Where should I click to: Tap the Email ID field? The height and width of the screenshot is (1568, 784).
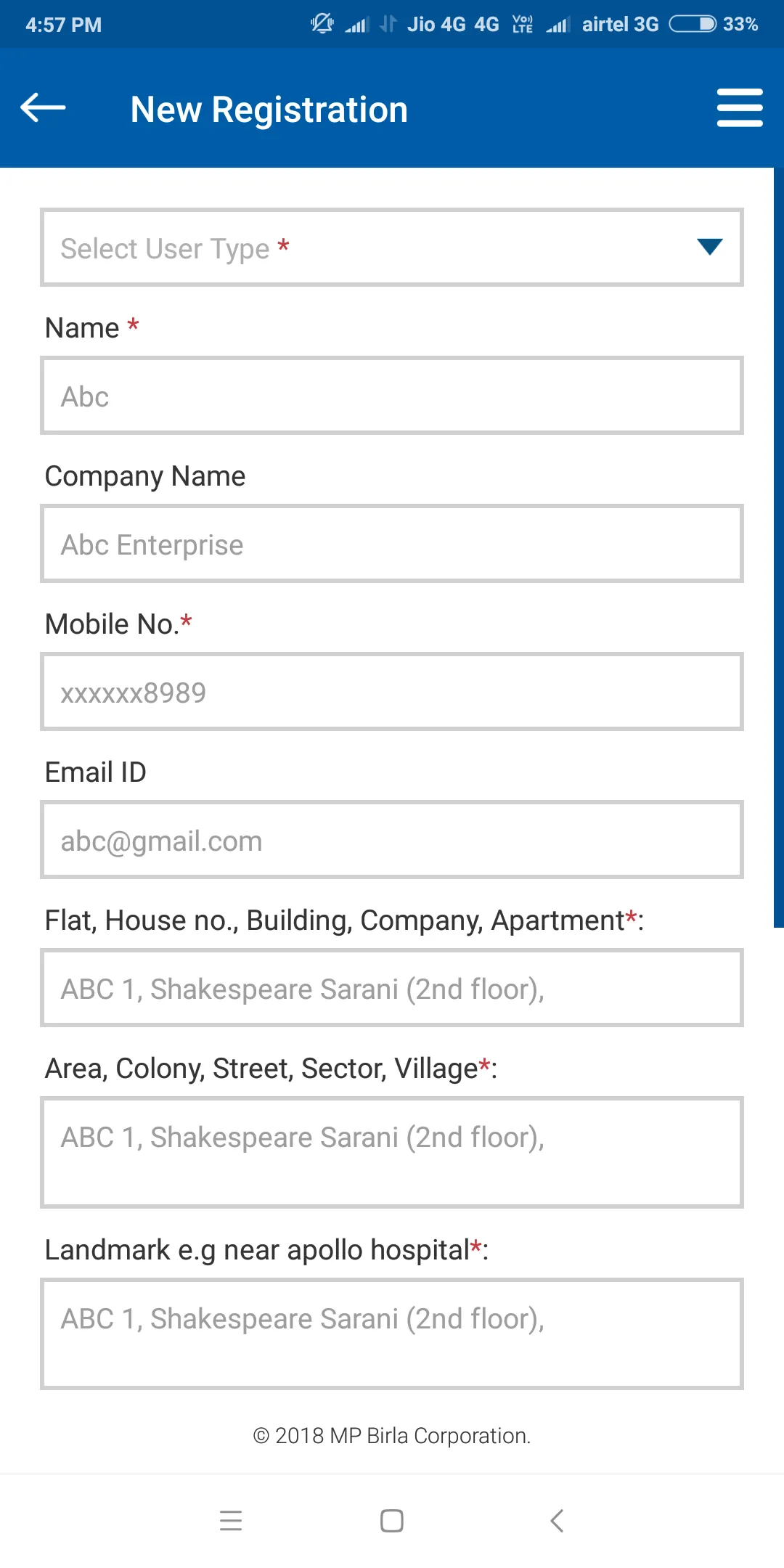[x=392, y=840]
